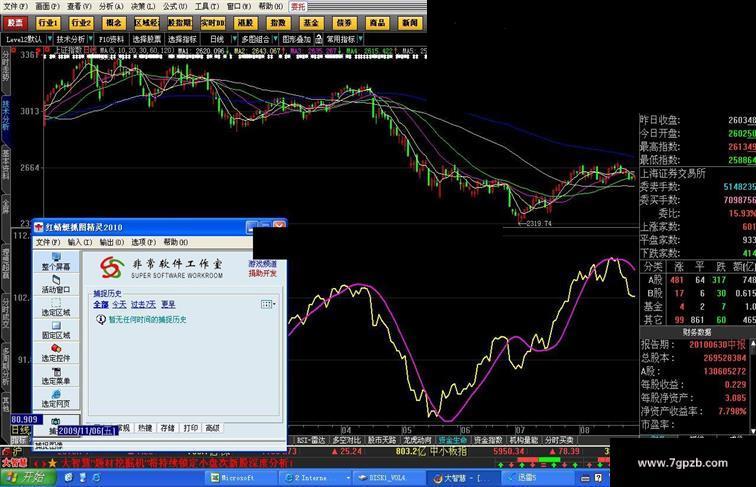Click the info icon beside empty history message
This screenshot has height=487, width=756.
tap(101, 319)
